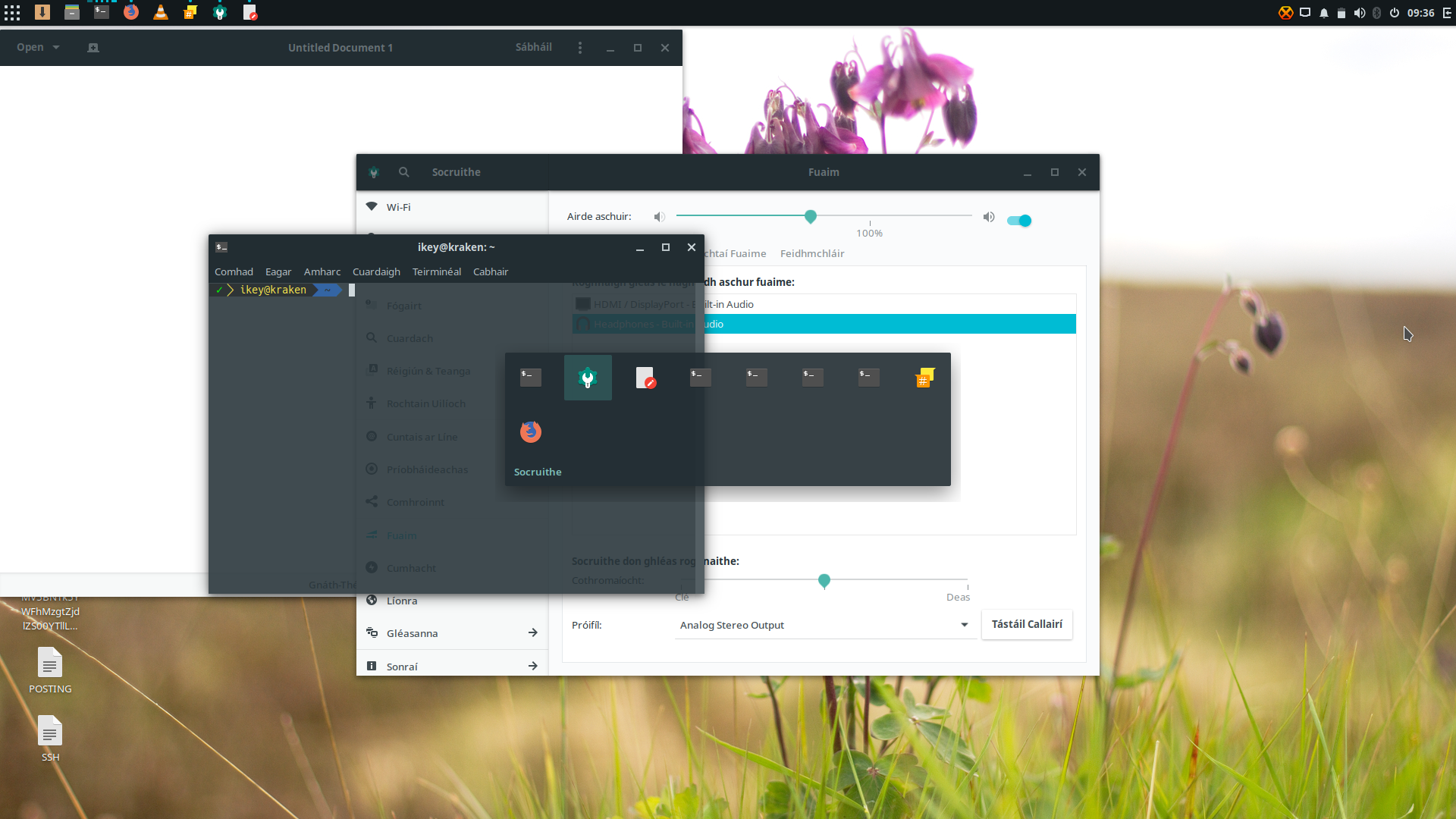This screenshot has width=1456, height=819.
Task: Select the POSTING file on the desktop
Action: (50, 670)
